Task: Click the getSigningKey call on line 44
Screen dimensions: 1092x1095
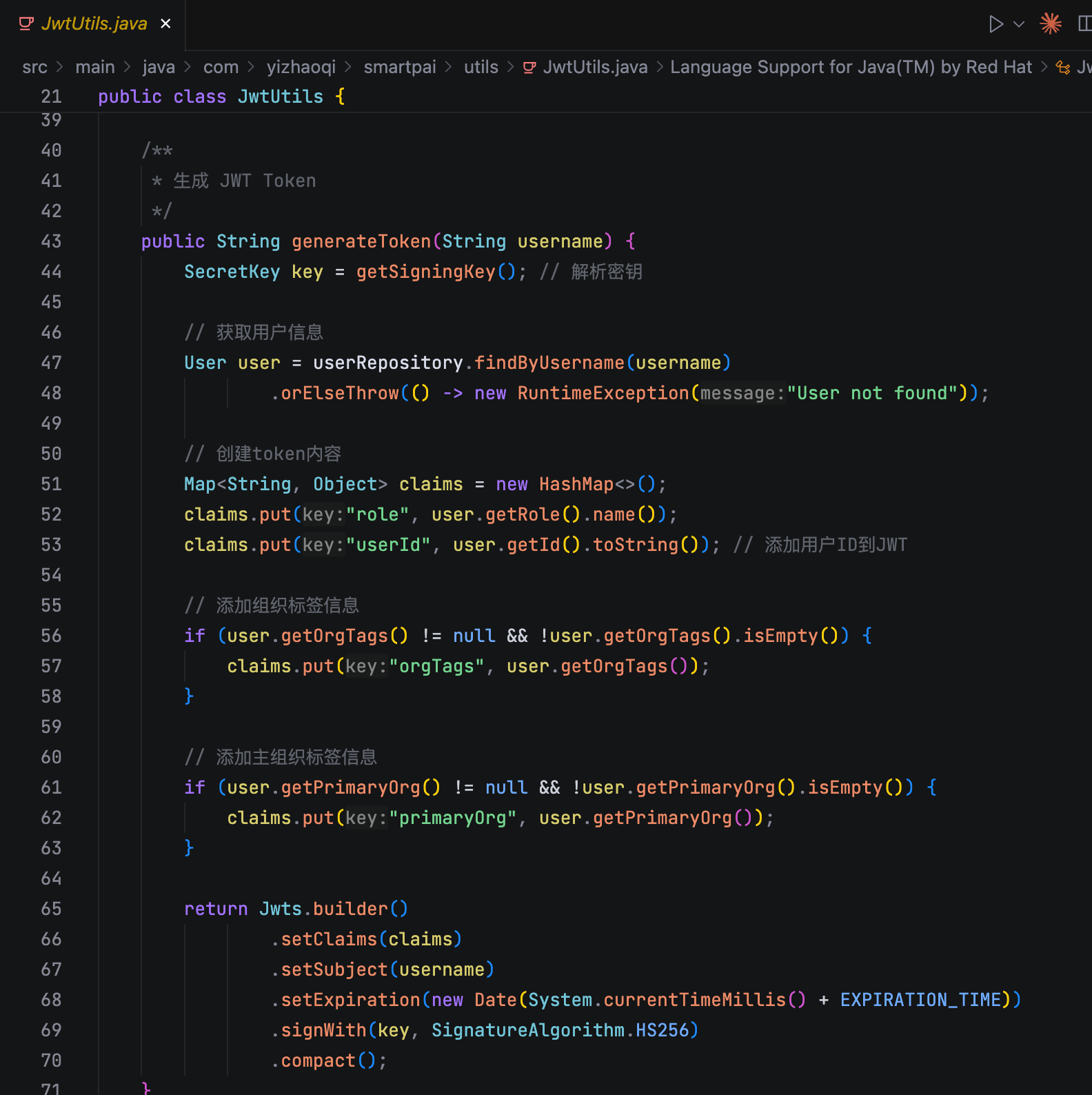Action: pos(426,272)
